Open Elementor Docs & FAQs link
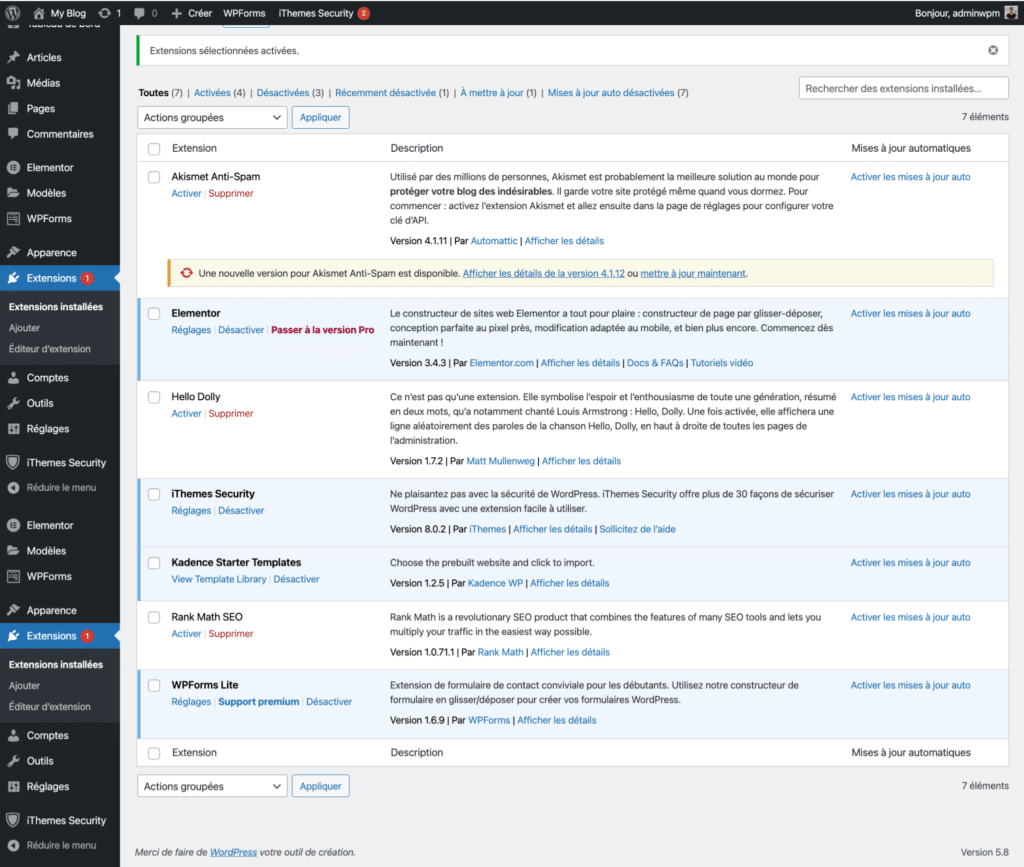 point(655,363)
